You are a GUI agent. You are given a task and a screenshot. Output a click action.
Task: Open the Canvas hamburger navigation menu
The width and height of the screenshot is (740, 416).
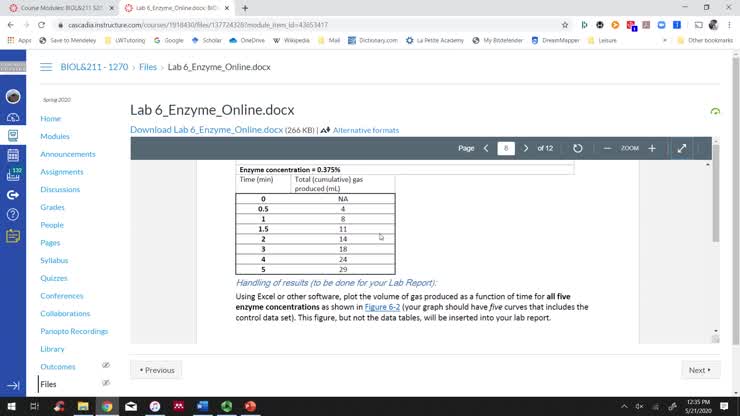(x=45, y=67)
